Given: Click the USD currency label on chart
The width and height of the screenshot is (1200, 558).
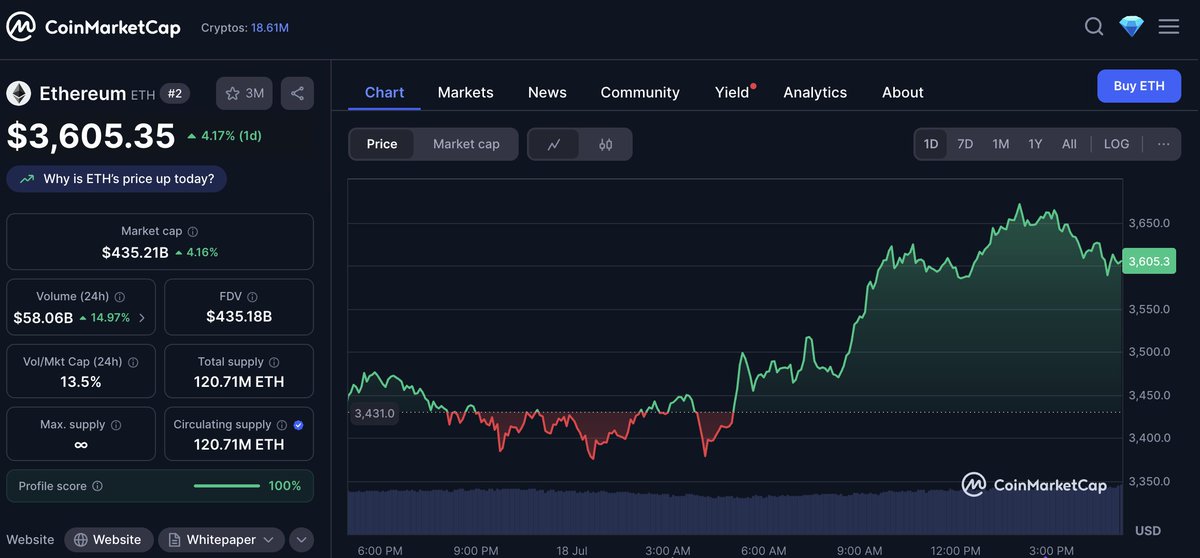Looking at the screenshot, I should pos(1147,530).
